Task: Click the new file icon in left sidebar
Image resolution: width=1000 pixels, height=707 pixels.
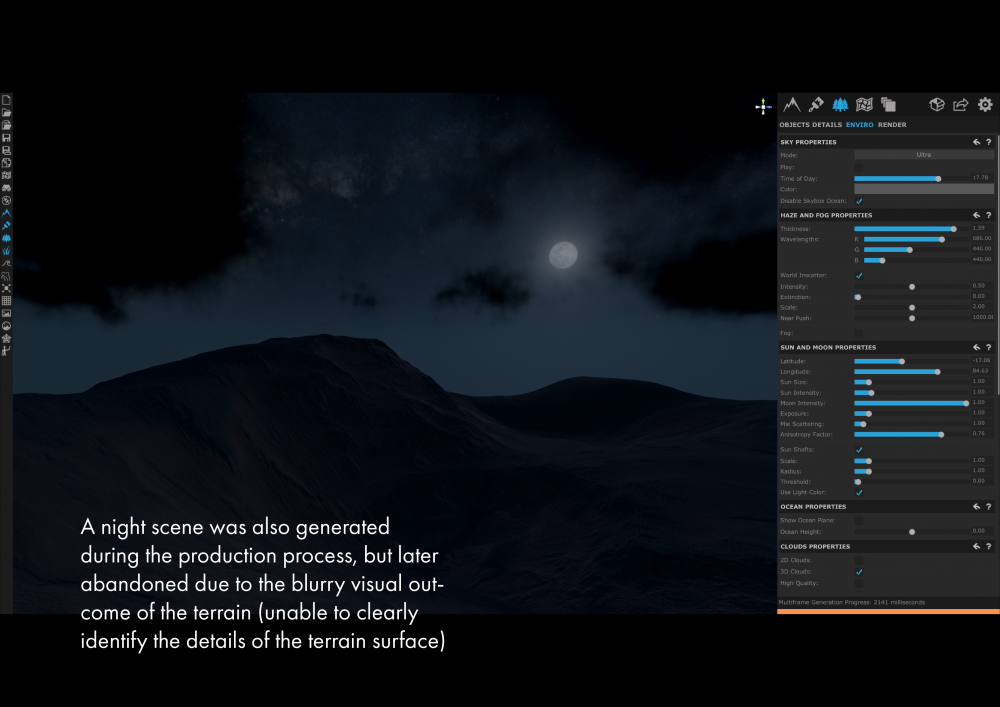Action: tap(6, 100)
